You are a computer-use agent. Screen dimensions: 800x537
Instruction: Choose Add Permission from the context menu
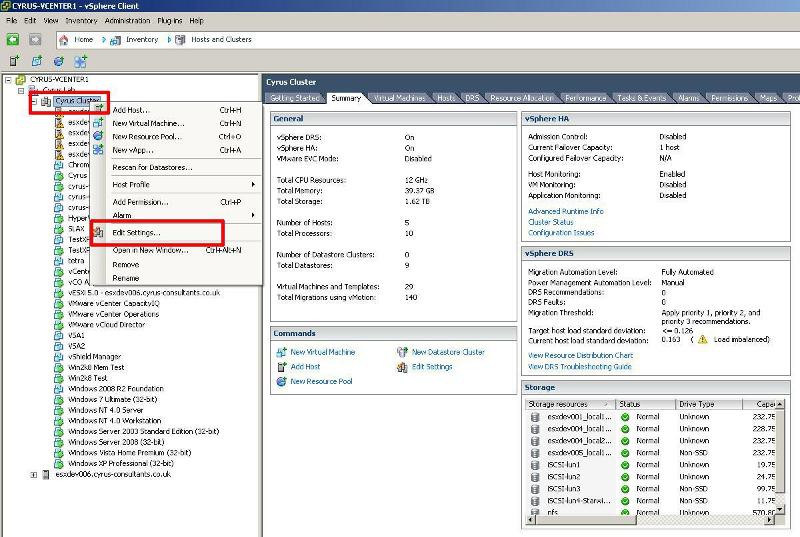(x=140, y=202)
